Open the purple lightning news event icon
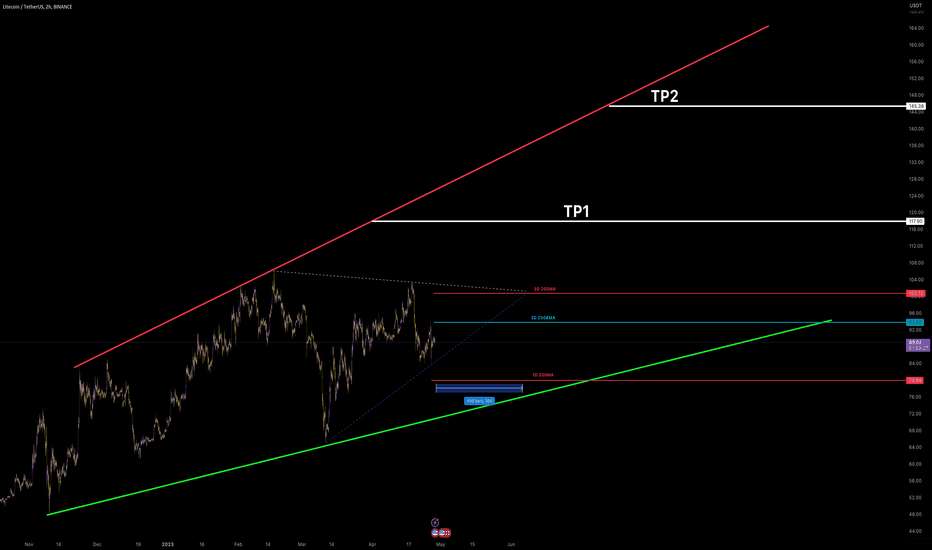Viewport: 932px width, 550px height. 434,523
